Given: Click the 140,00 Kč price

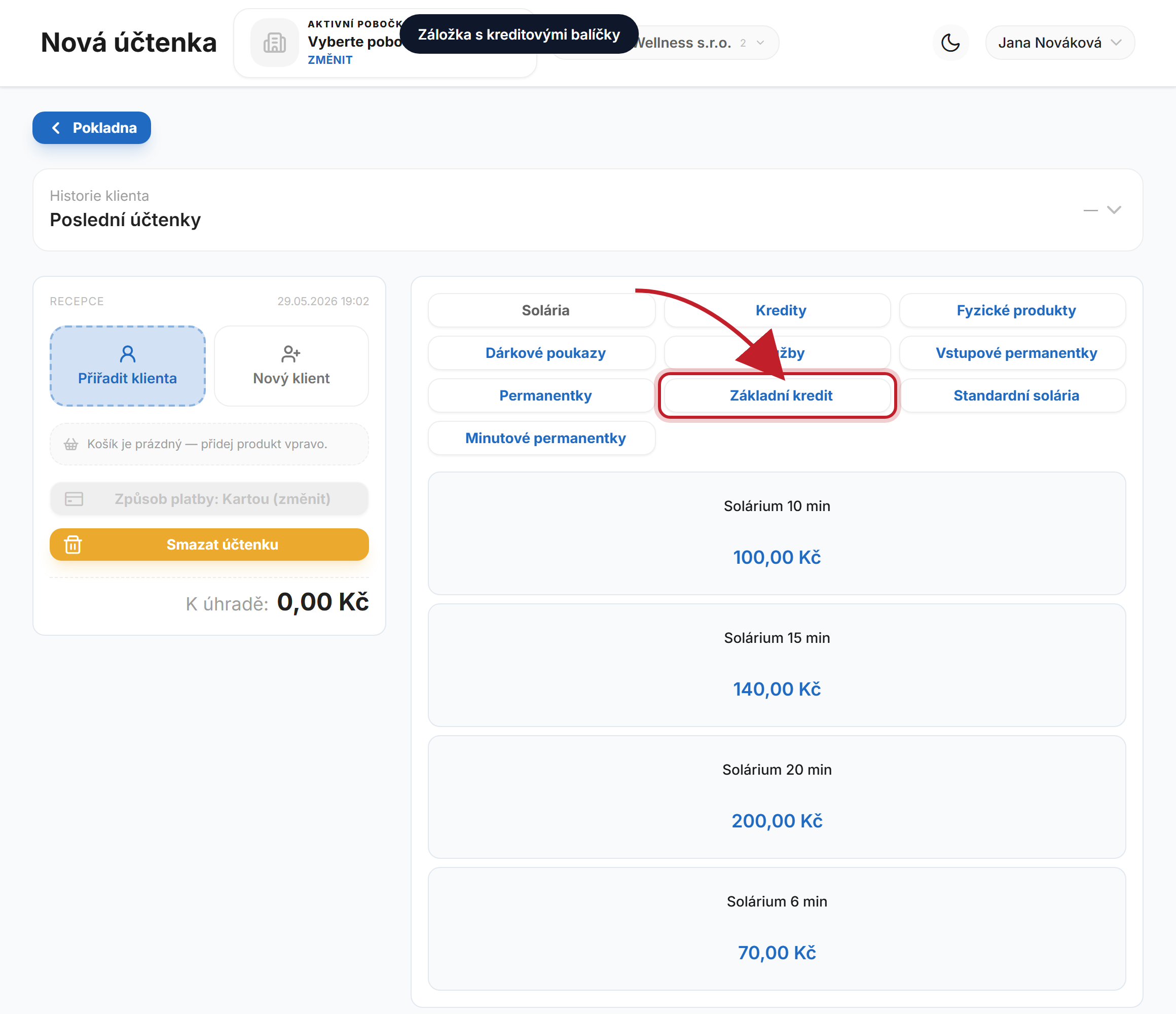Looking at the screenshot, I should 777,689.
